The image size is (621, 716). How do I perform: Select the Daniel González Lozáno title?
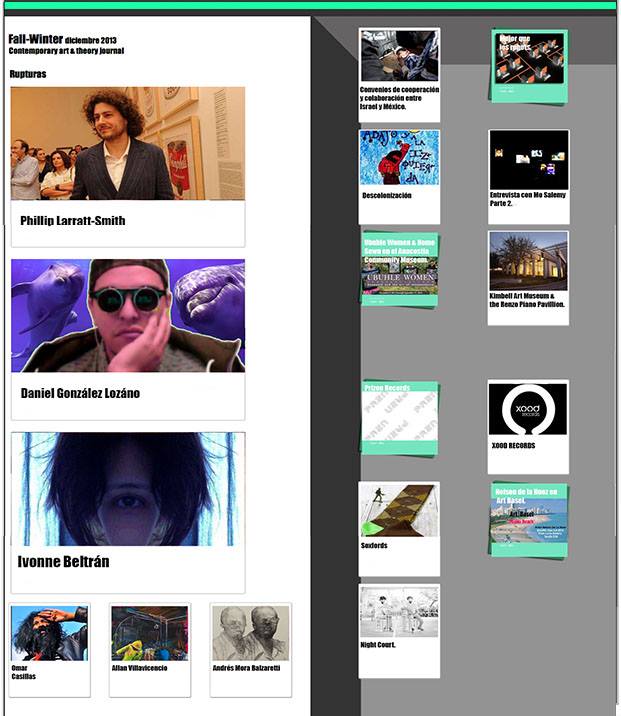80,393
